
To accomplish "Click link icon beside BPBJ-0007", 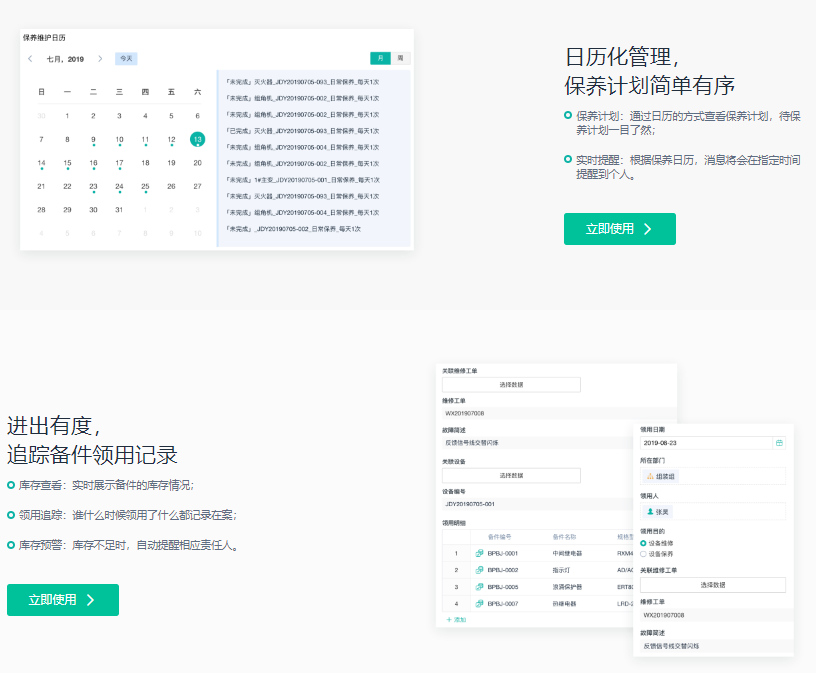I will pyautogui.click(x=479, y=603).
